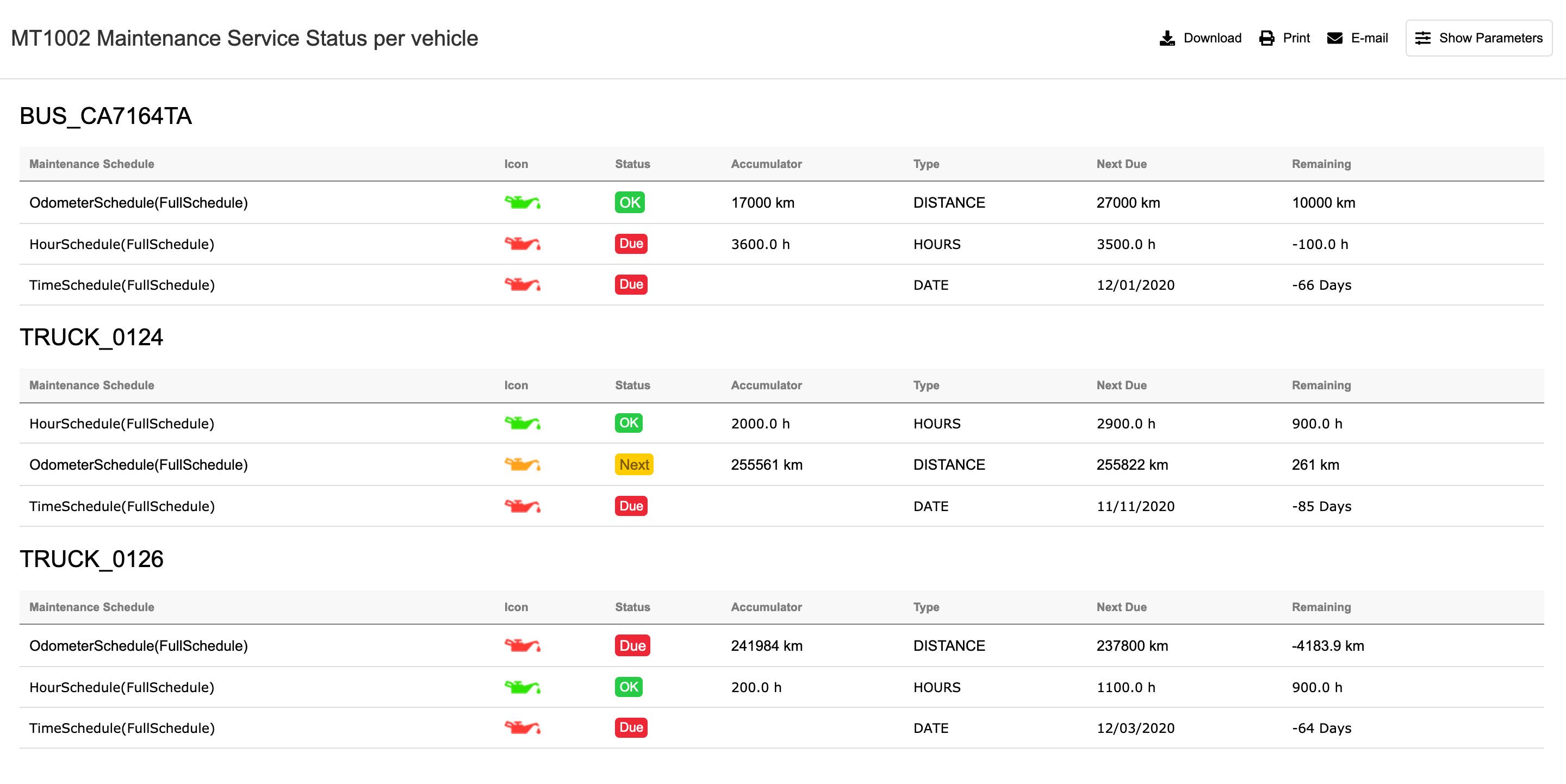Click OK badge in TRUCK_0126 HourSchedule row
This screenshot has height=784, width=1566.
pos(629,687)
